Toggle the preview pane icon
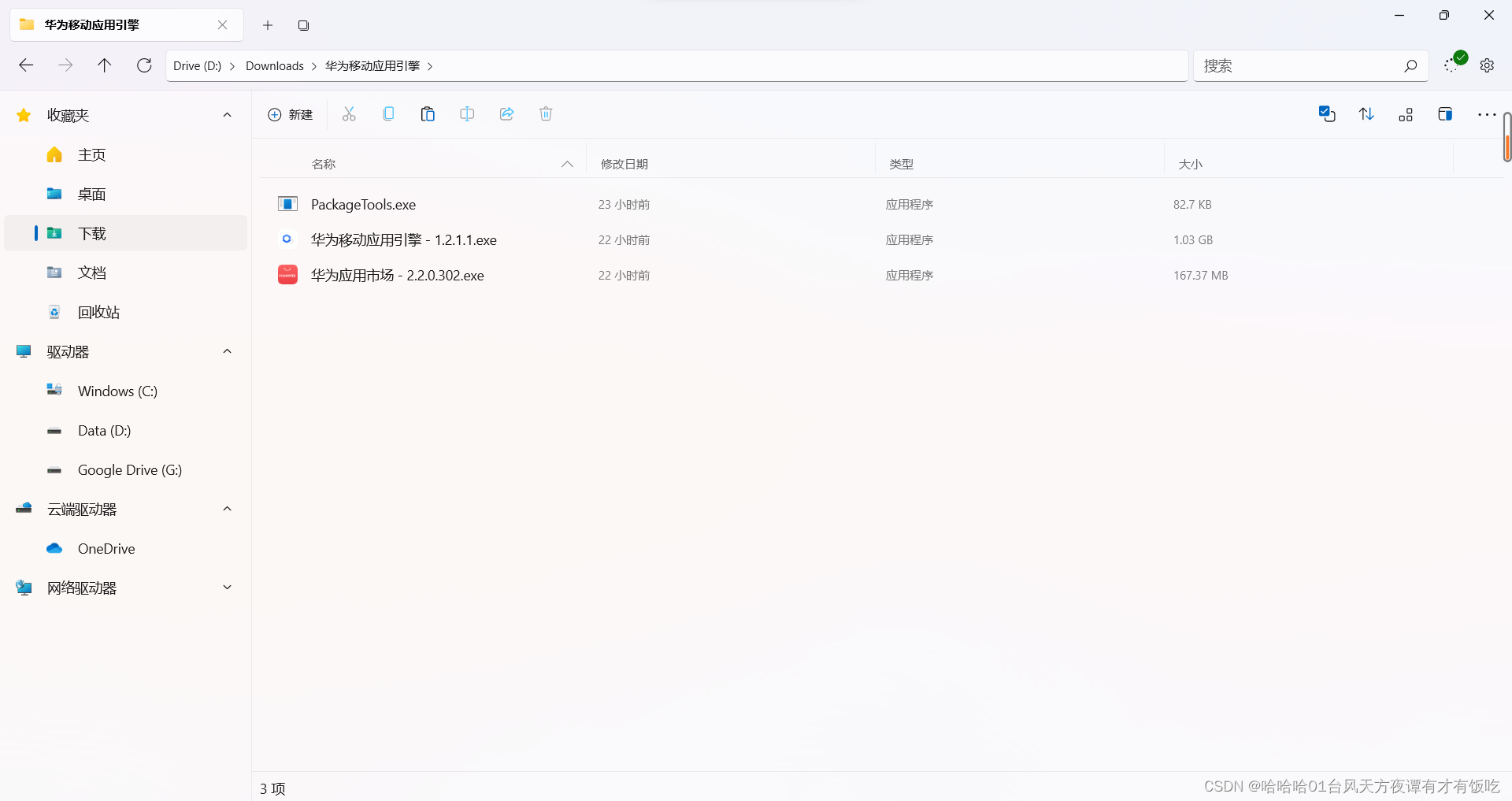1512x801 pixels. (x=1445, y=114)
